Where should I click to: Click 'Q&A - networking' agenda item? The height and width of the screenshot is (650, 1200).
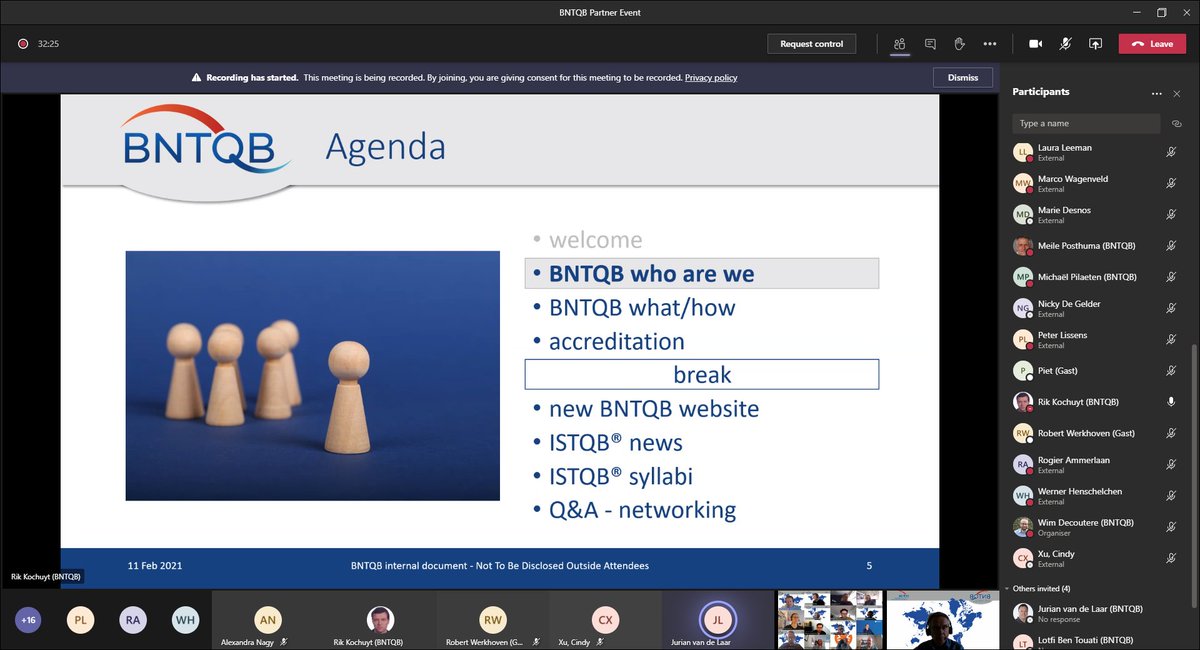point(642,510)
